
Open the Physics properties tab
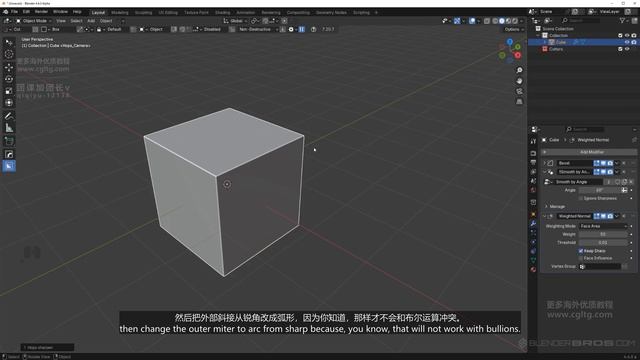(533, 242)
